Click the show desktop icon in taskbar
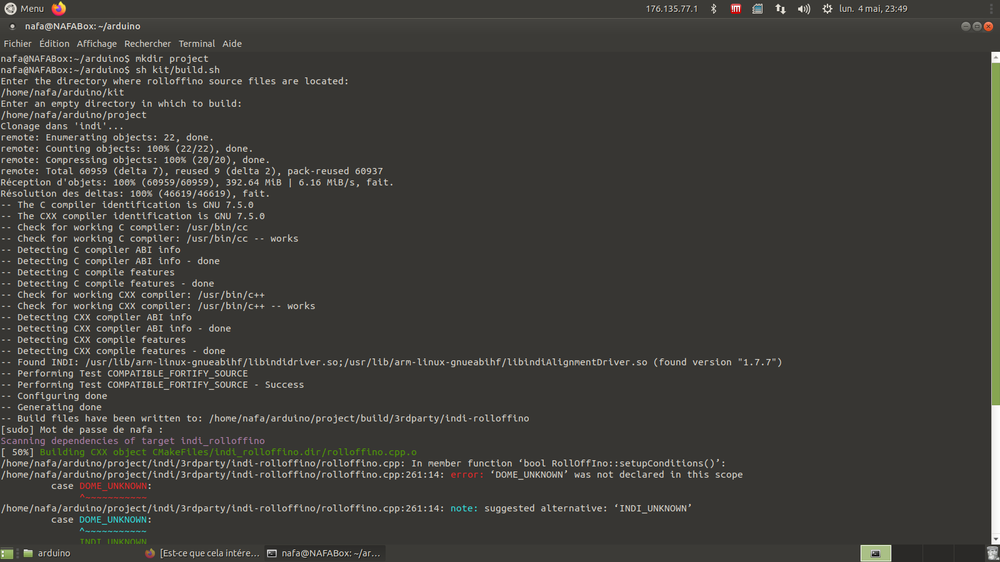Image resolution: width=1000 pixels, height=562 pixels. pos(7,553)
